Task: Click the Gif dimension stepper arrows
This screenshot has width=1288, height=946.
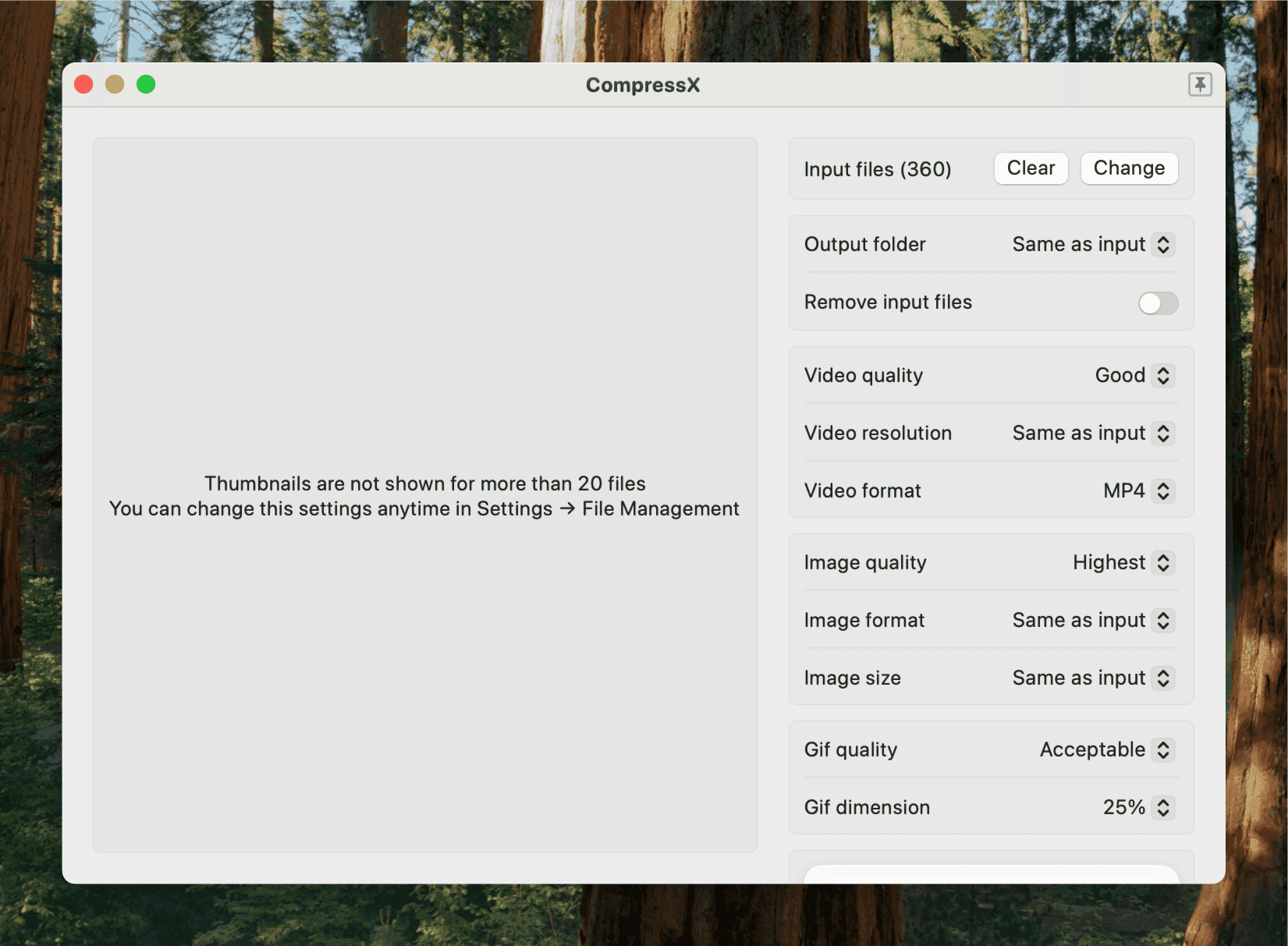Action: (x=1162, y=807)
